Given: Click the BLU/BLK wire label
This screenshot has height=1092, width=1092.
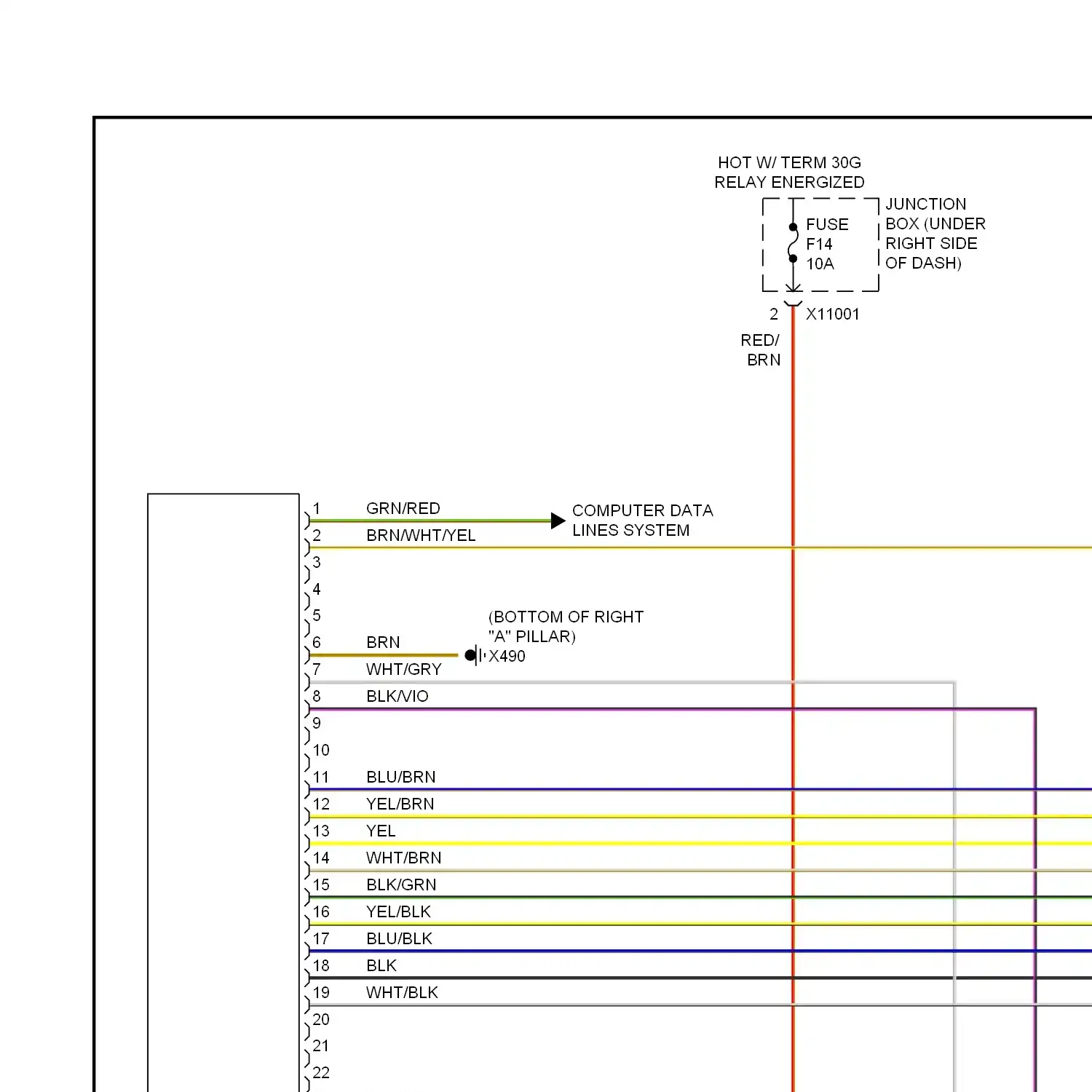Looking at the screenshot, I should (399, 938).
